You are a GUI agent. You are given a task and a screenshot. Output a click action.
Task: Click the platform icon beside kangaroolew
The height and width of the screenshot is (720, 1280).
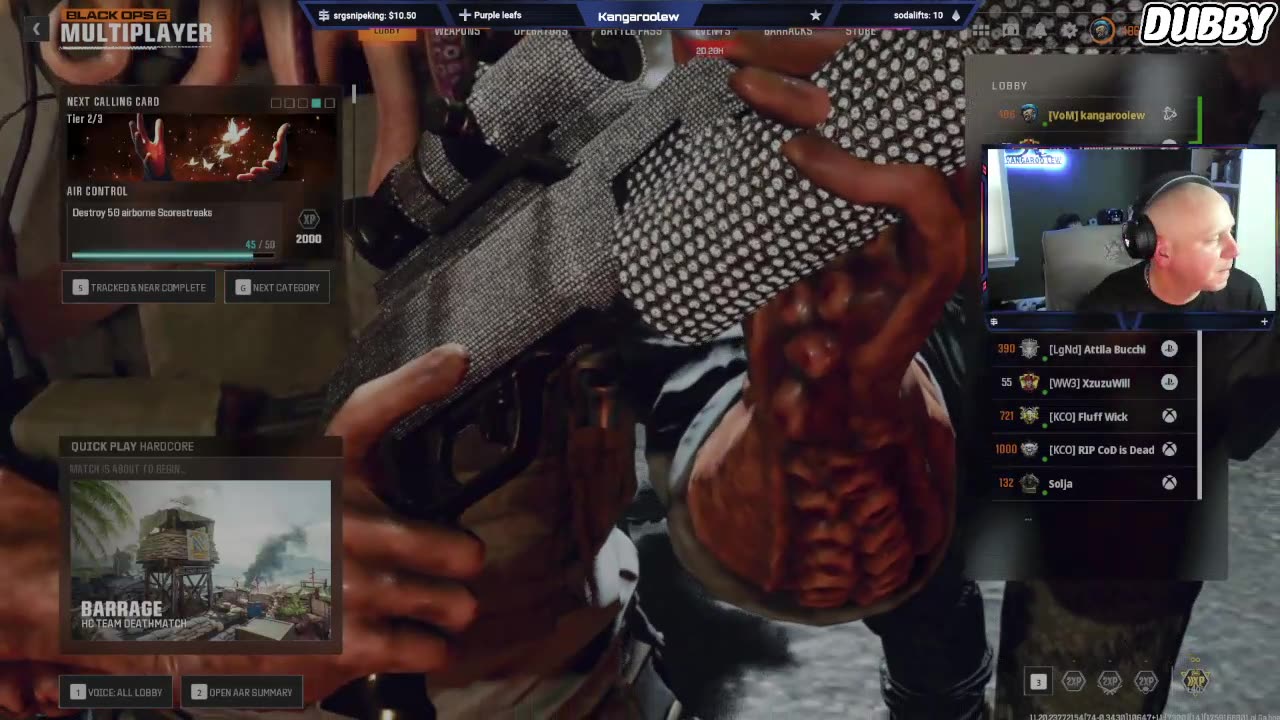(1169, 115)
